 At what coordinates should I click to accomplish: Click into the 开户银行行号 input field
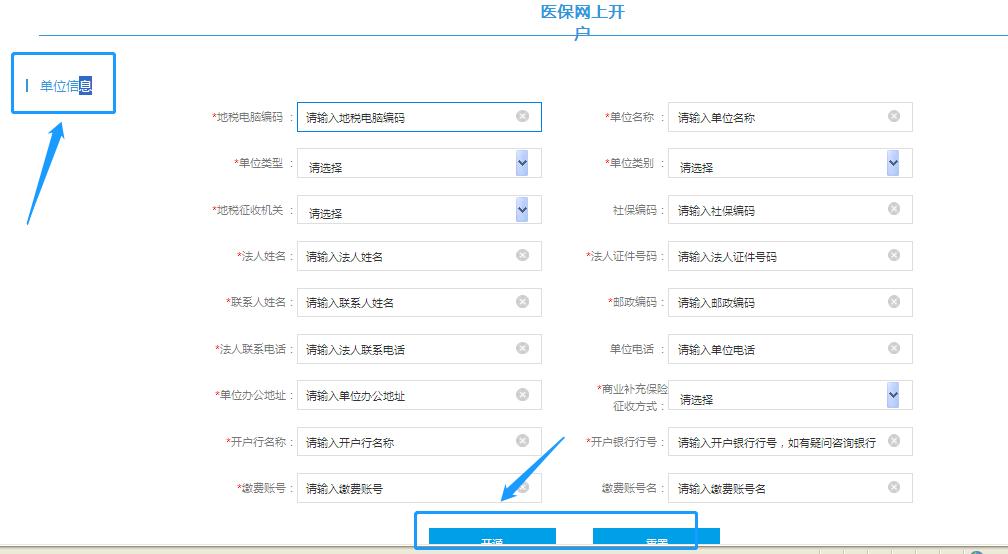click(790, 442)
